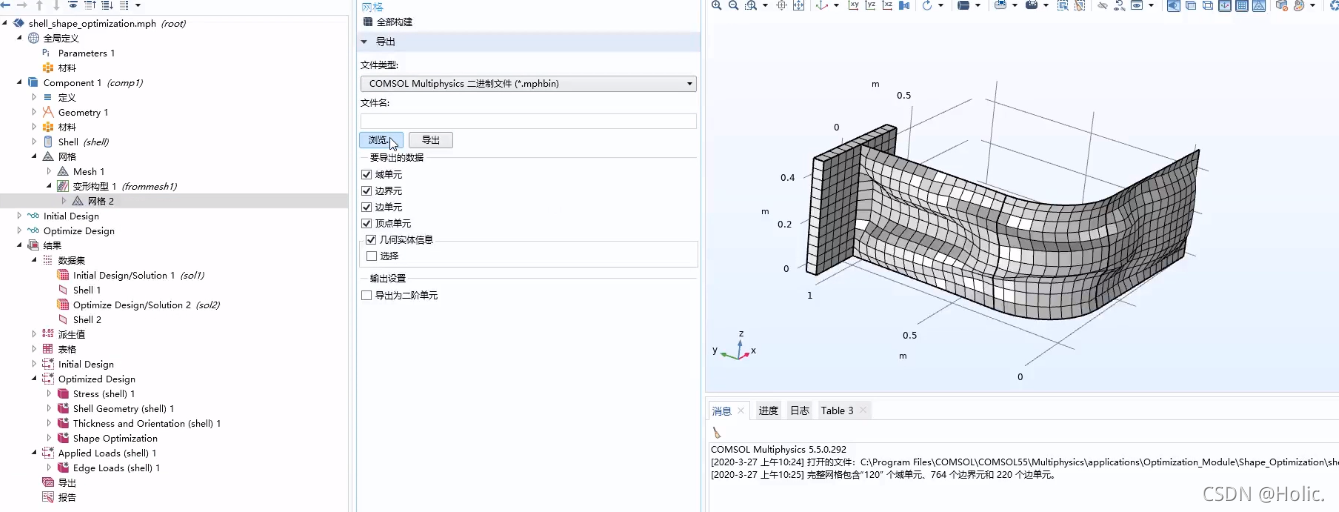Expand the 派生值 derived values node

[x=34, y=334]
